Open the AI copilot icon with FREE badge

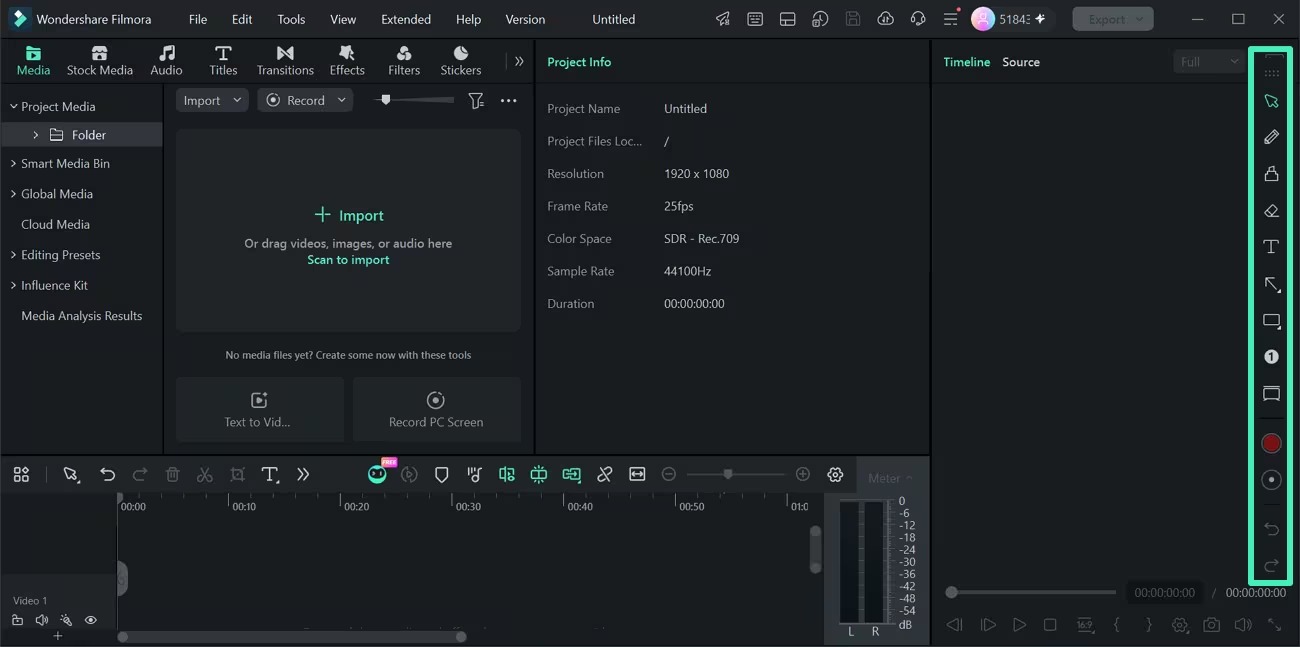click(378, 474)
